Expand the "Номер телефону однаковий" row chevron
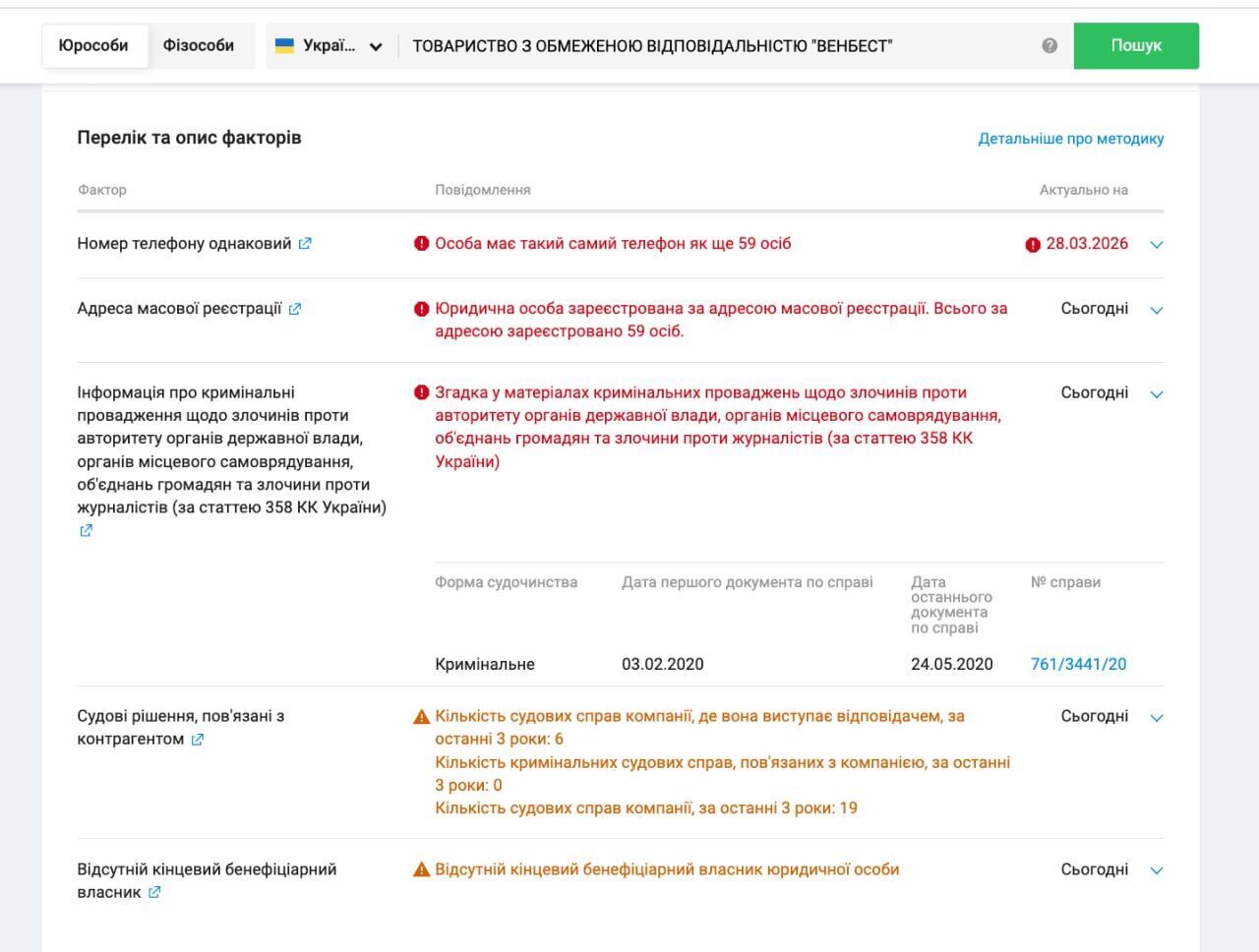This screenshot has height=952, width=1259. 1157,245
